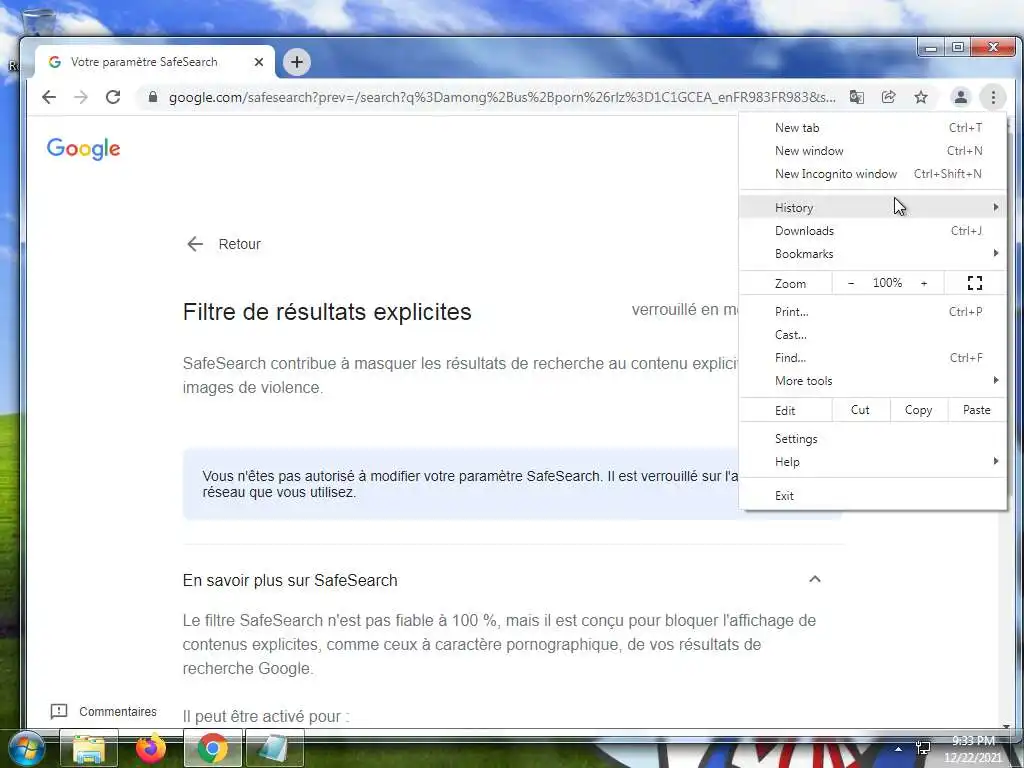This screenshot has height=768, width=1024.
Task: Open Settings from Chrome menu
Action: tap(872, 439)
